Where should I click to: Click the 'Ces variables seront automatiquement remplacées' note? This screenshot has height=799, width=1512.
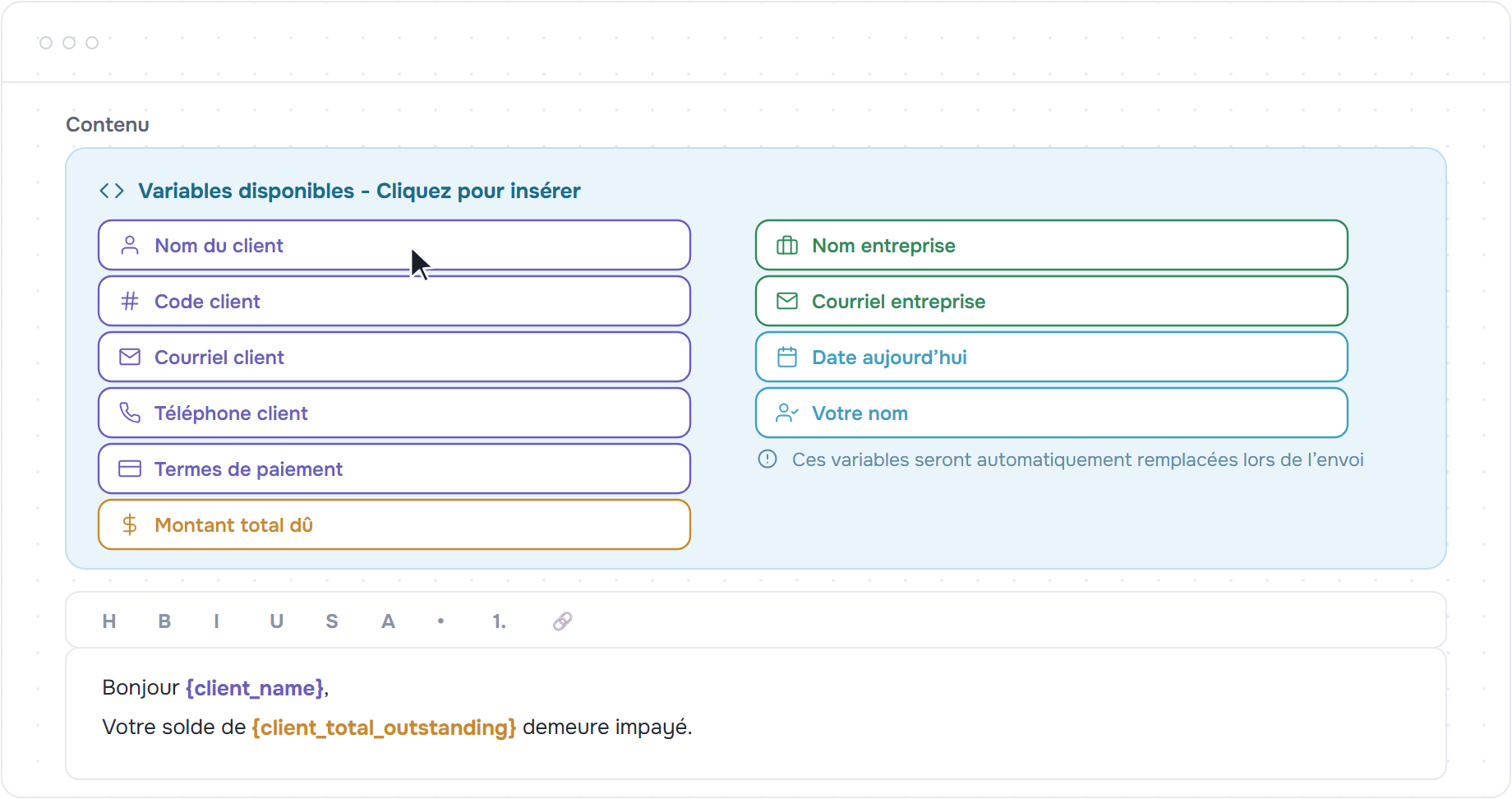pyautogui.click(x=1077, y=460)
